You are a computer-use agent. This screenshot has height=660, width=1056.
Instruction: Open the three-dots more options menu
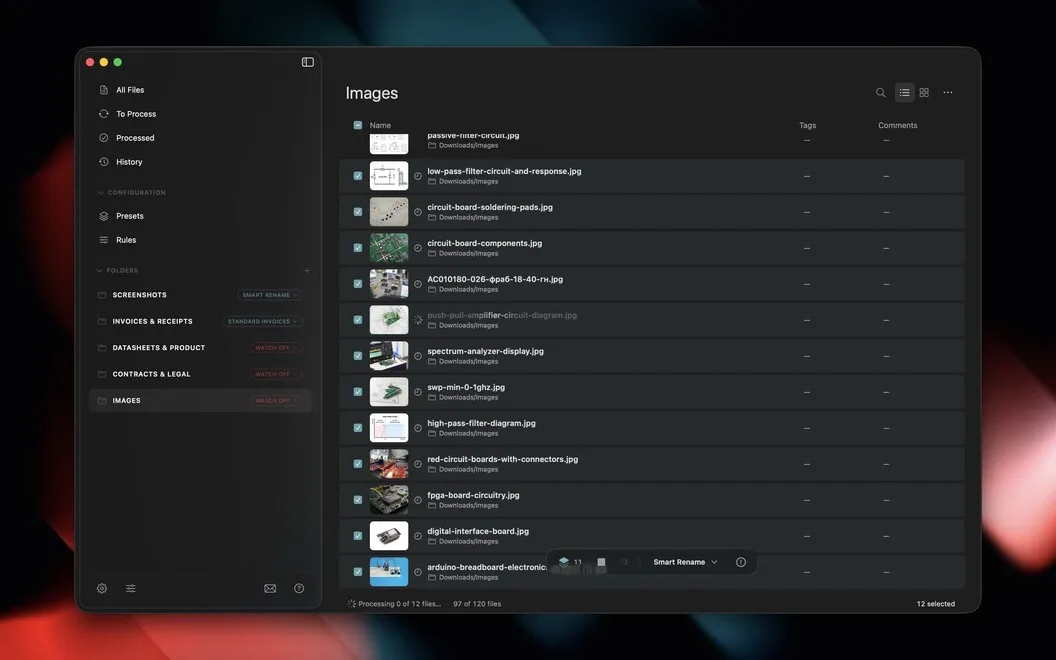[x=948, y=92]
